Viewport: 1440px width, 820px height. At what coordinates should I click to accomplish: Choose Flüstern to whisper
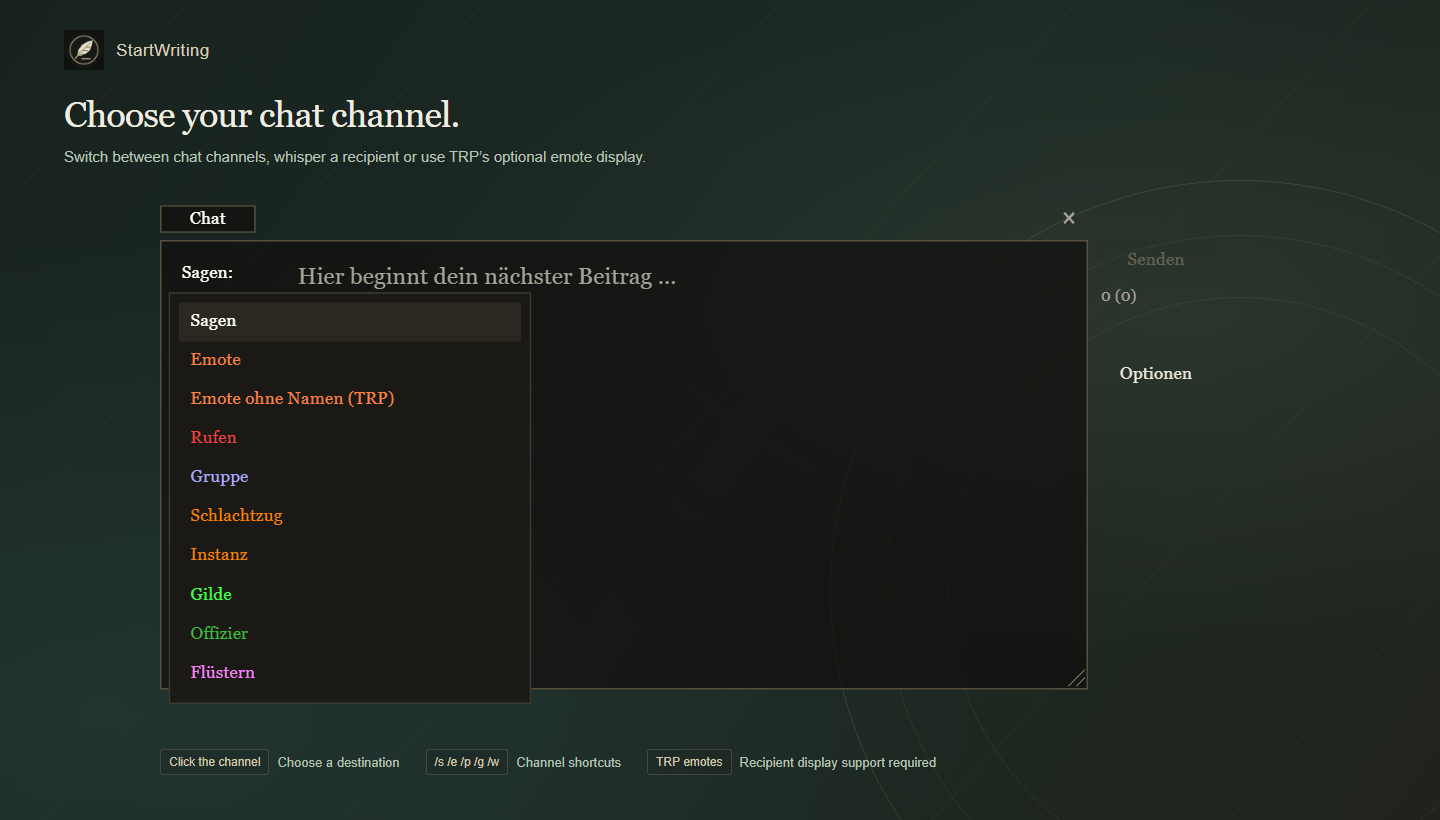[350, 673]
